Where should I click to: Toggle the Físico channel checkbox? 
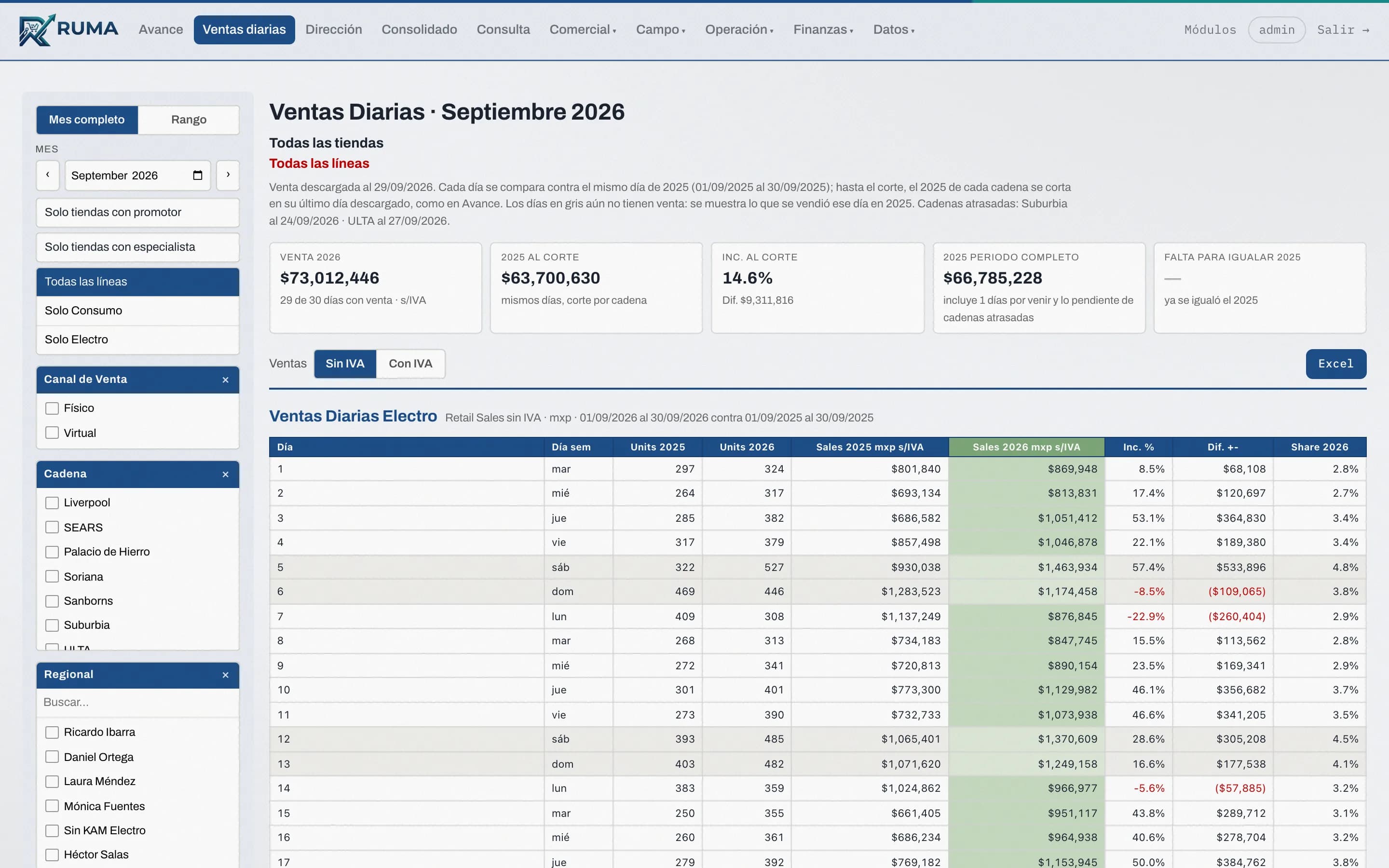coord(52,408)
